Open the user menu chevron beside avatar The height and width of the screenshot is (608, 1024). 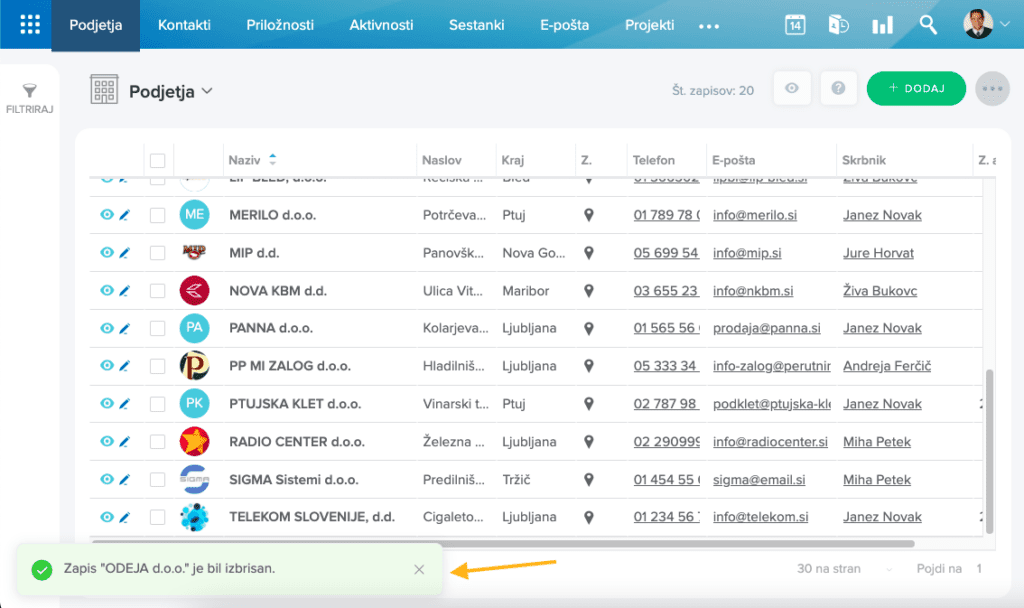coord(1006,24)
